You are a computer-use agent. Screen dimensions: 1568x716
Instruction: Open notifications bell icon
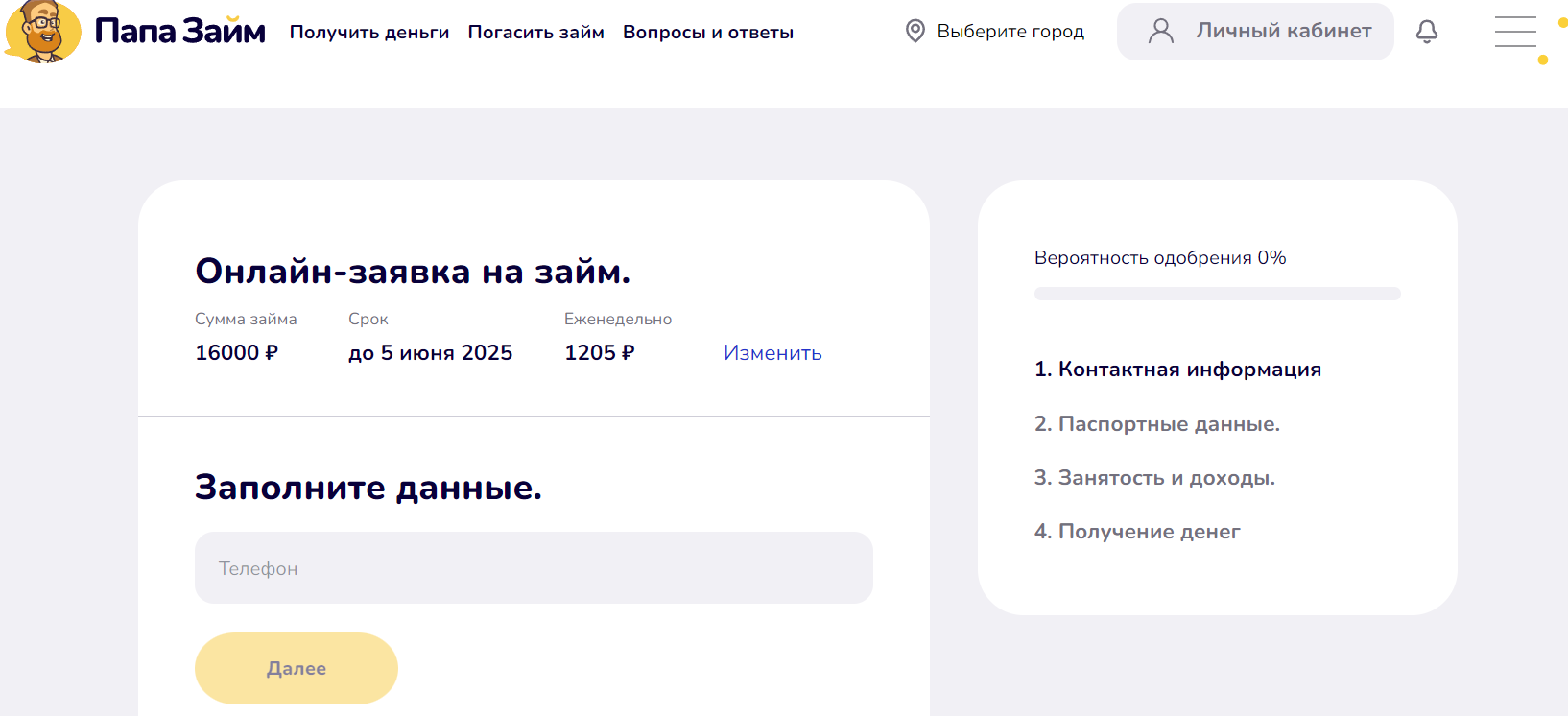pyautogui.click(x=1427, y=32)
